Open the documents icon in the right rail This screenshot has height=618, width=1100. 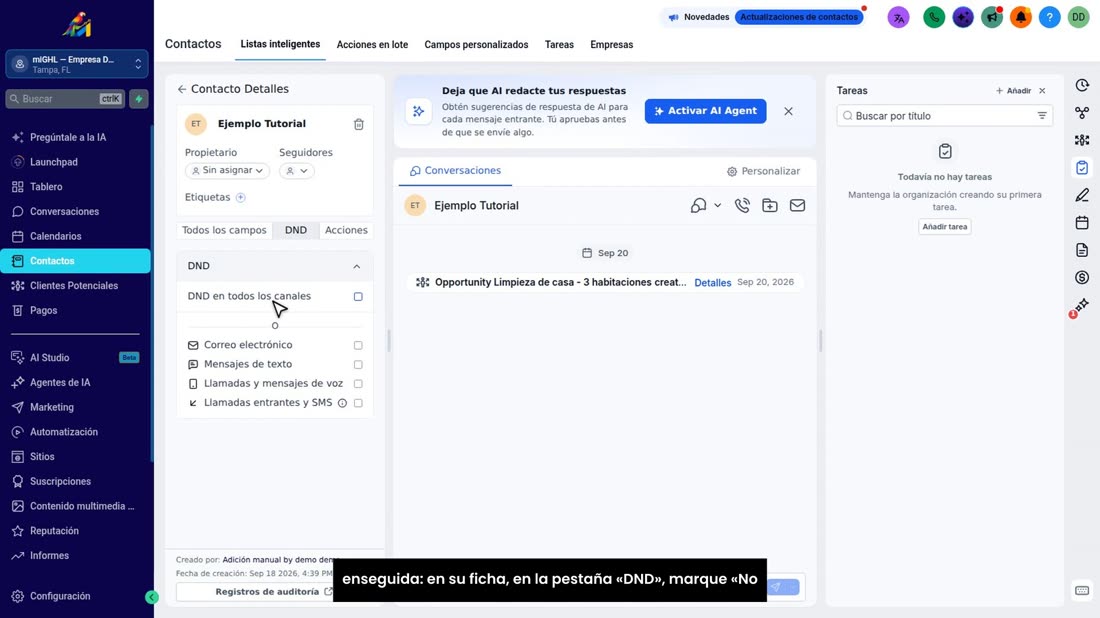pos(1082,250)
